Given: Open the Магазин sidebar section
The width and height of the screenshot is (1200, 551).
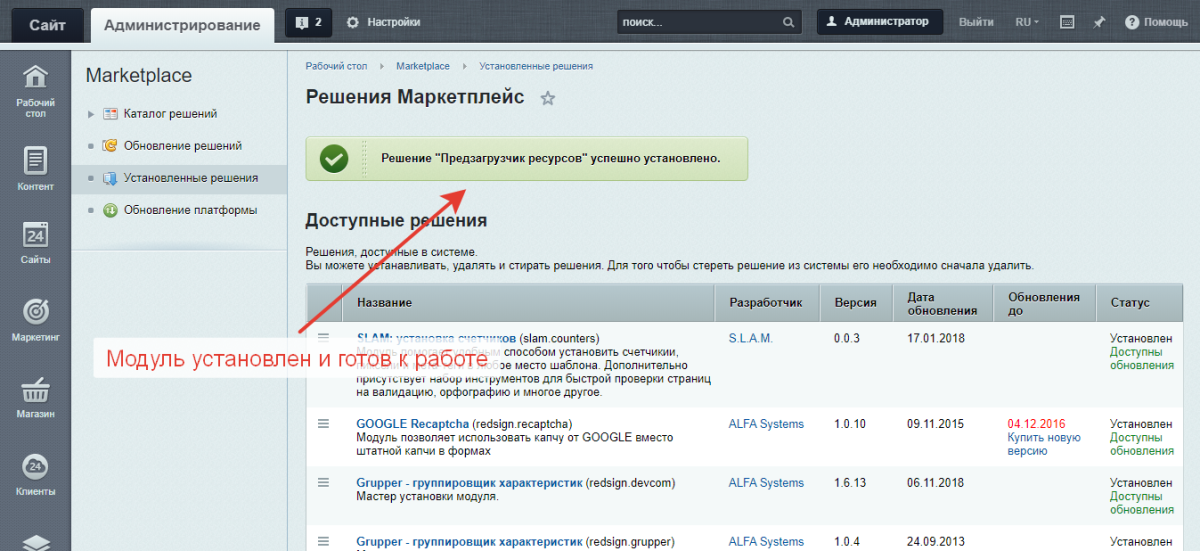Looking at the screenshot, I should (35, 396).
